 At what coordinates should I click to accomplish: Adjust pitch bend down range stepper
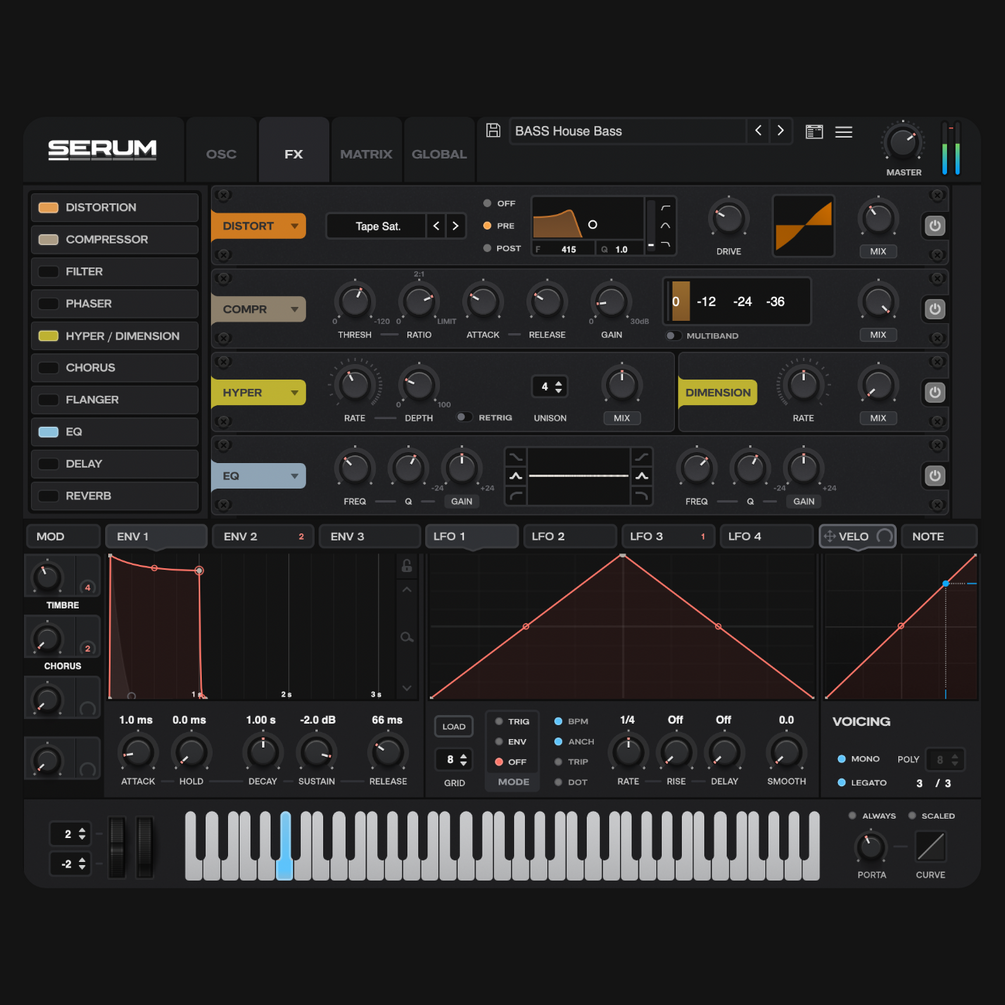tap(71, 864)
